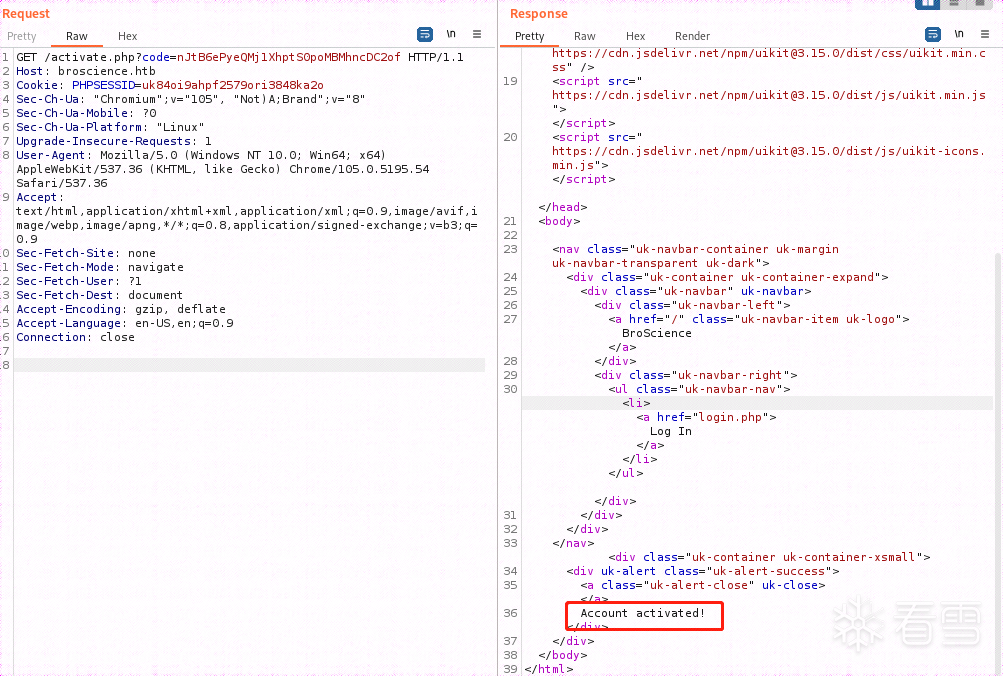Viewport: 1003px width, 676px height.
Task: Click the 'Accept:' header name on line 9
Action: click(40, 197)
